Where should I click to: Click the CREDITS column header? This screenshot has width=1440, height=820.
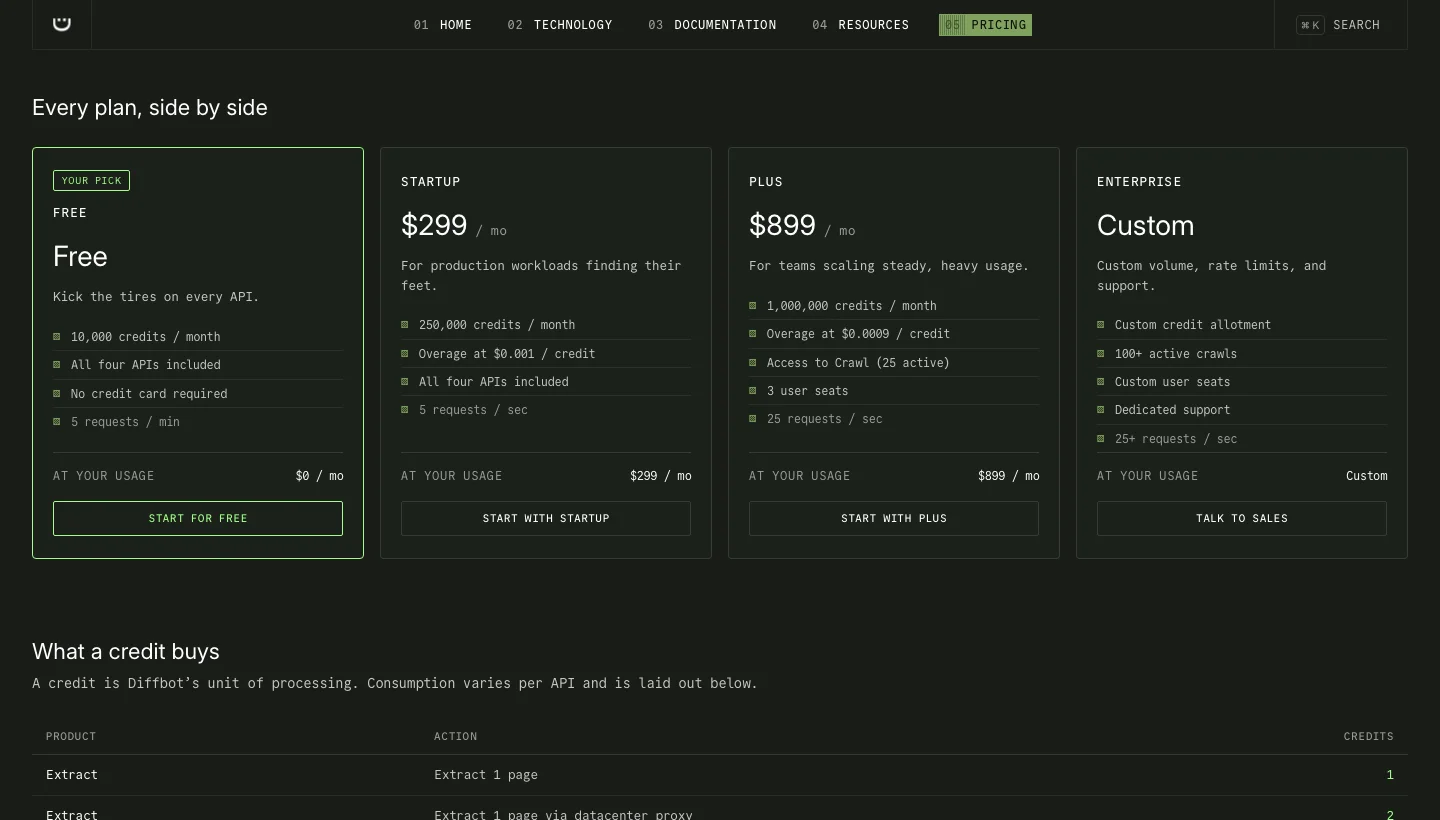point(1368,736)
